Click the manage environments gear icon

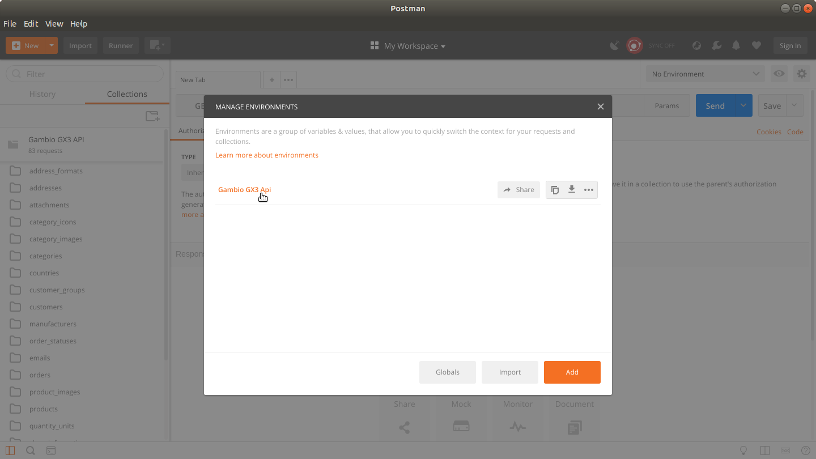coord(801,74)
